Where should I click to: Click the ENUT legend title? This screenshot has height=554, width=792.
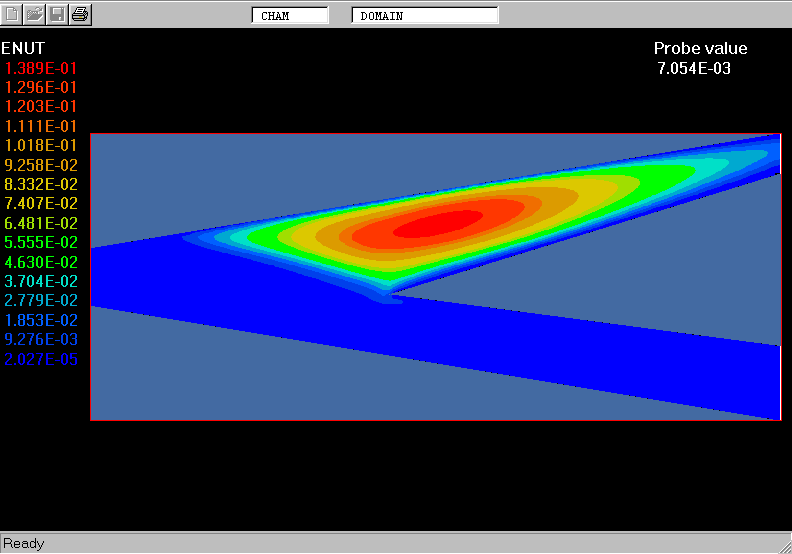[x=23, y=48]
